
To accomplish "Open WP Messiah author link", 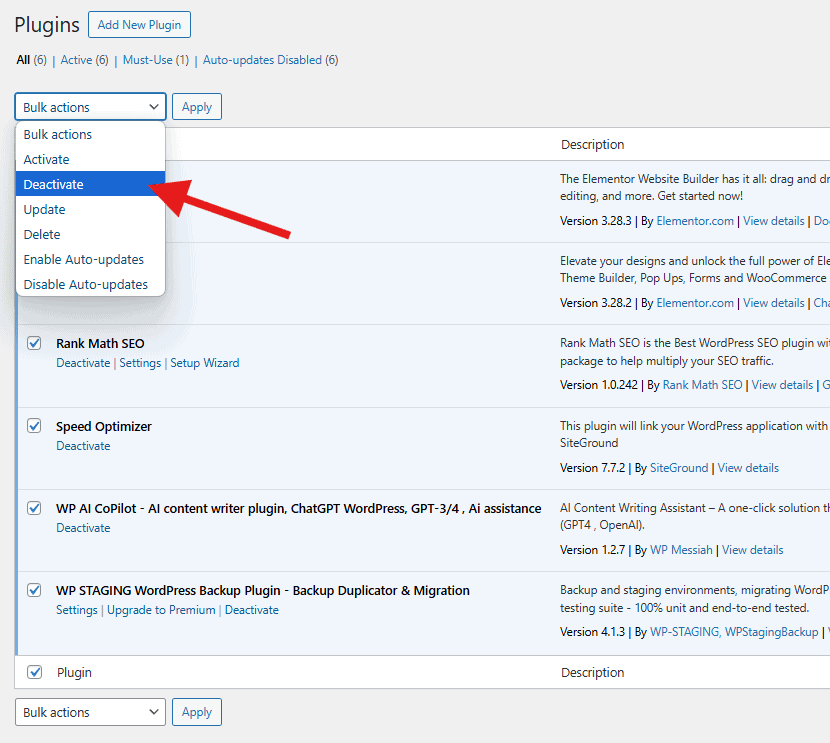I will (681, 550).
